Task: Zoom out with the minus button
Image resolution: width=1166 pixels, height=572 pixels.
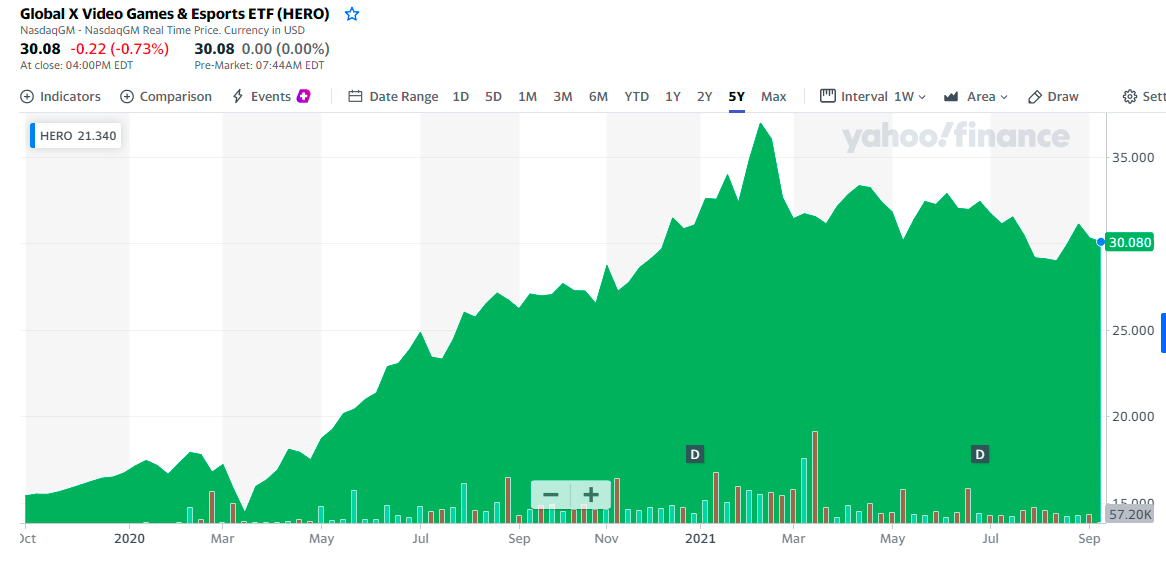Action: click(x=550, y=495)
